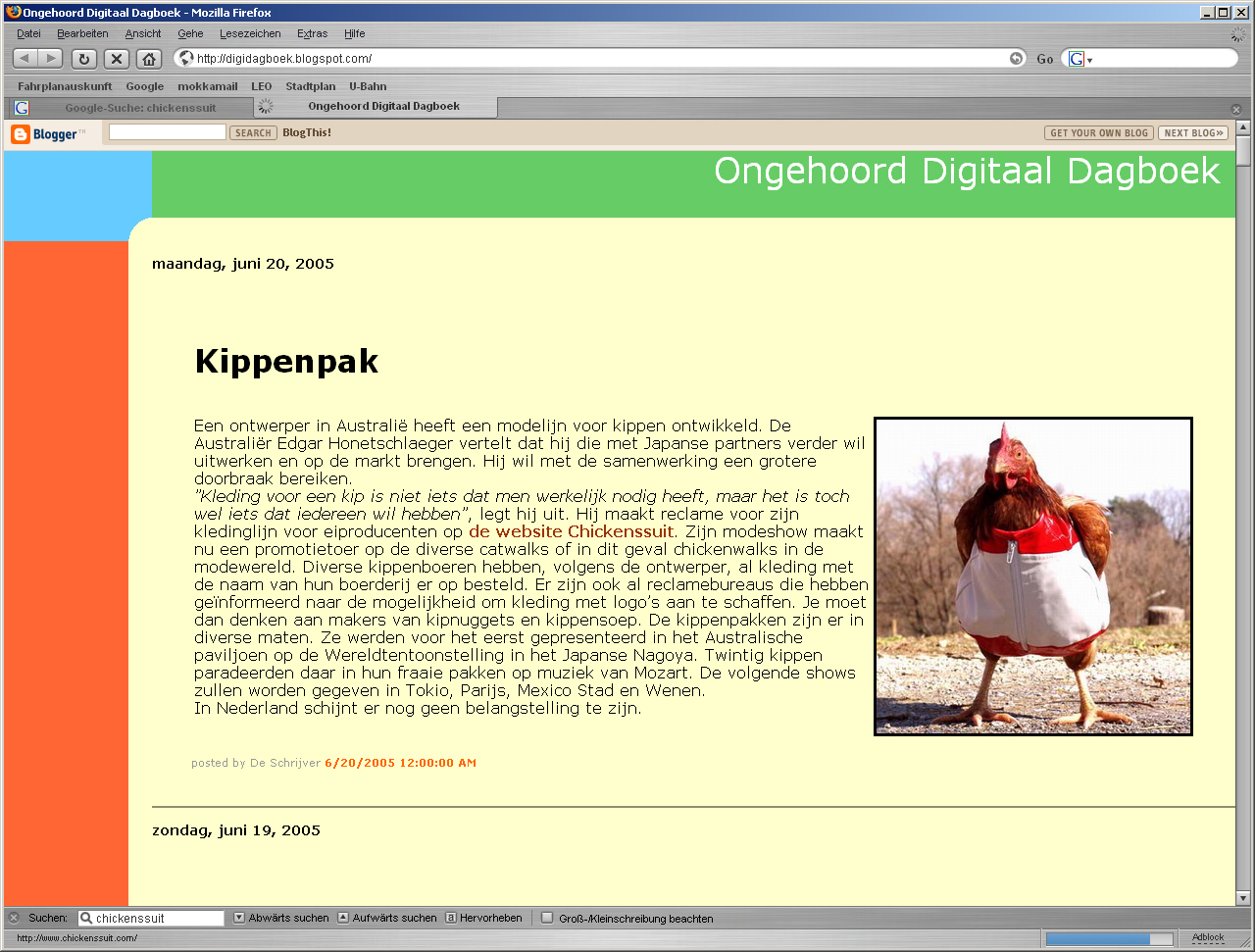Click the 6/20/2005 12:00:00 AM permalink
Image resolution: width=1255 pixels, height=952 pixels.
point(400,763)
